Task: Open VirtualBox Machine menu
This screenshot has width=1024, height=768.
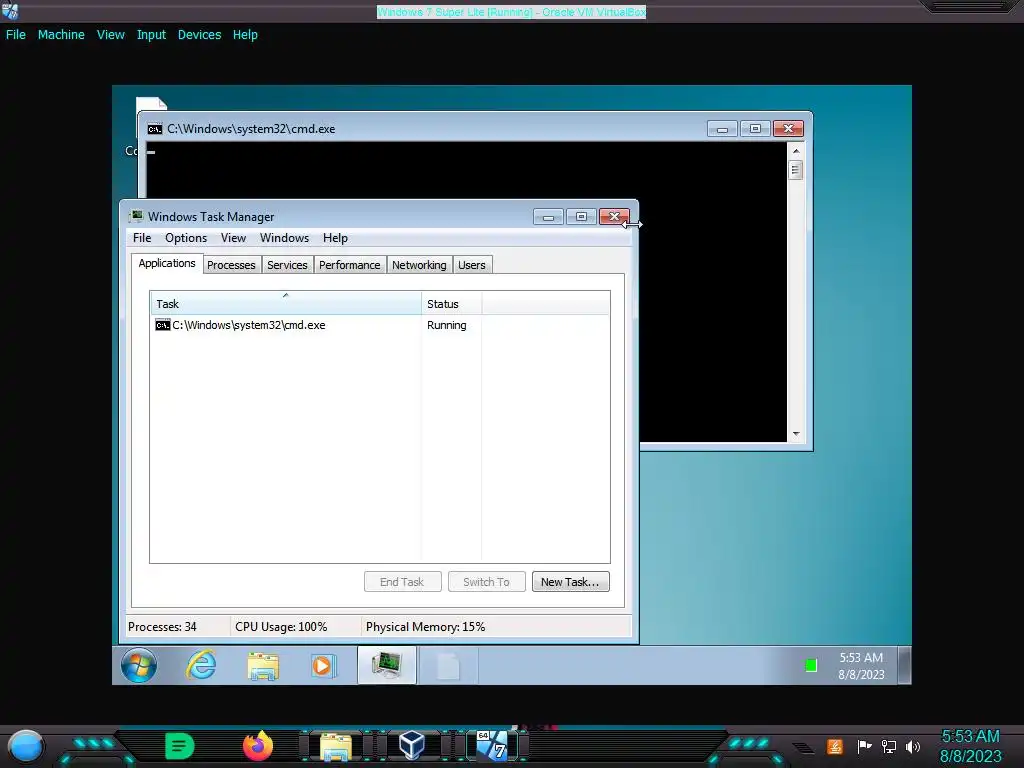Action: [61, 35]
